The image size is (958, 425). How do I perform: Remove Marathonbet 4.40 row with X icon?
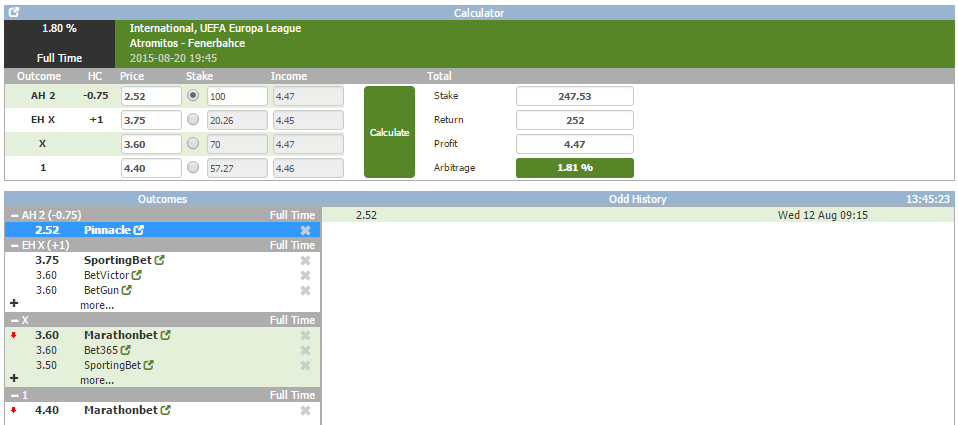pos(306,410)
